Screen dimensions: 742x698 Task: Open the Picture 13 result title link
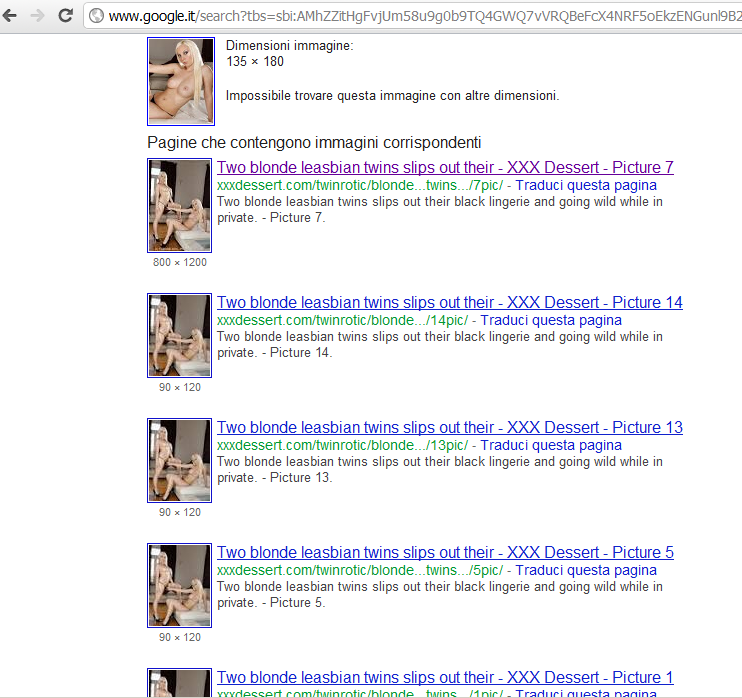pos(449,427)
